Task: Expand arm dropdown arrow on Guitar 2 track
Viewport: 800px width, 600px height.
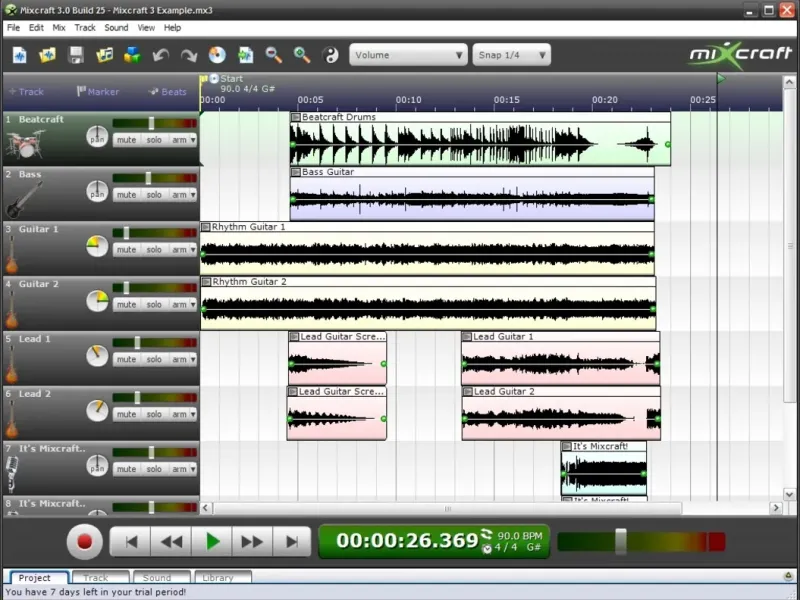Action: coord(193,305)
